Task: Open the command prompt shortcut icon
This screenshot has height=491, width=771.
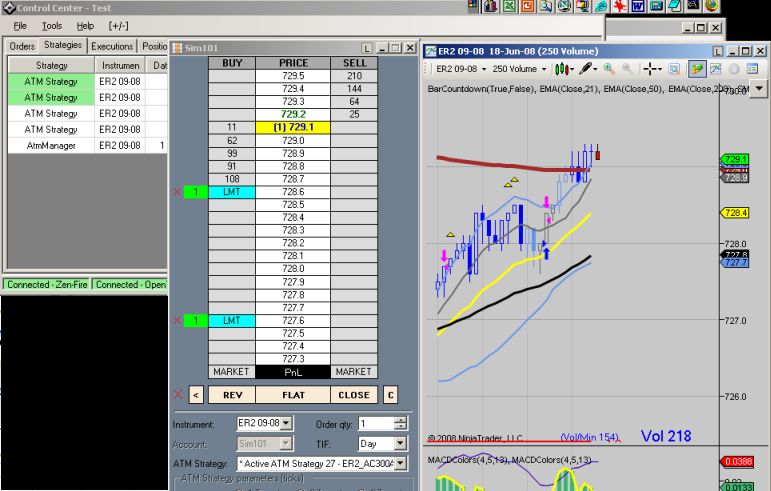Action: 693,6
